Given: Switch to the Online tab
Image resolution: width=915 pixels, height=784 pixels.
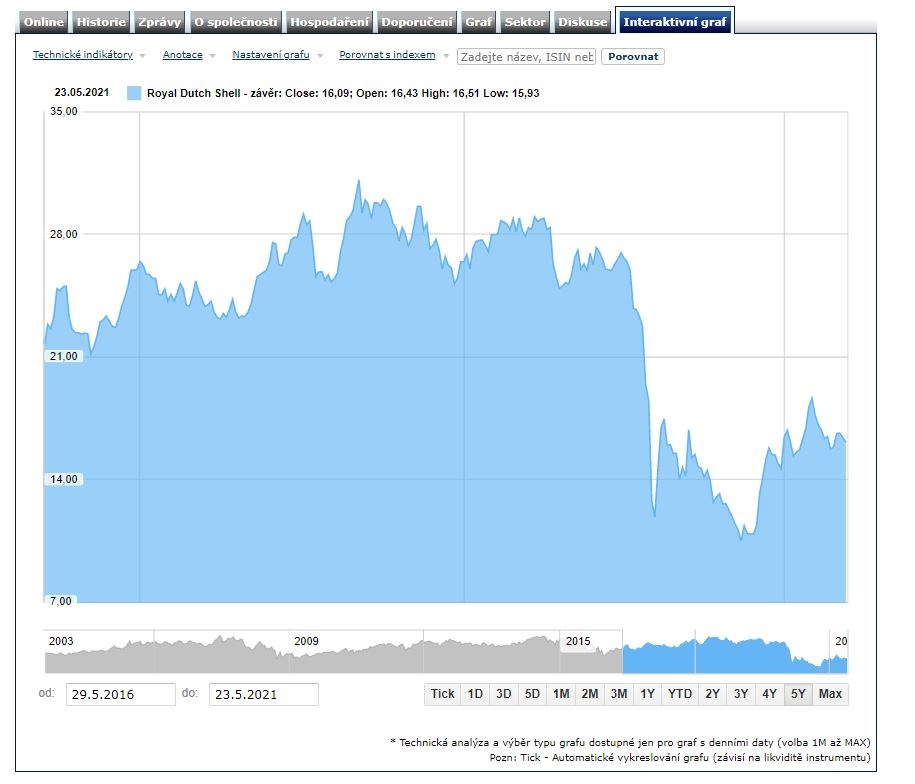Looking at the screenshot, I should [x=43, y=22].
